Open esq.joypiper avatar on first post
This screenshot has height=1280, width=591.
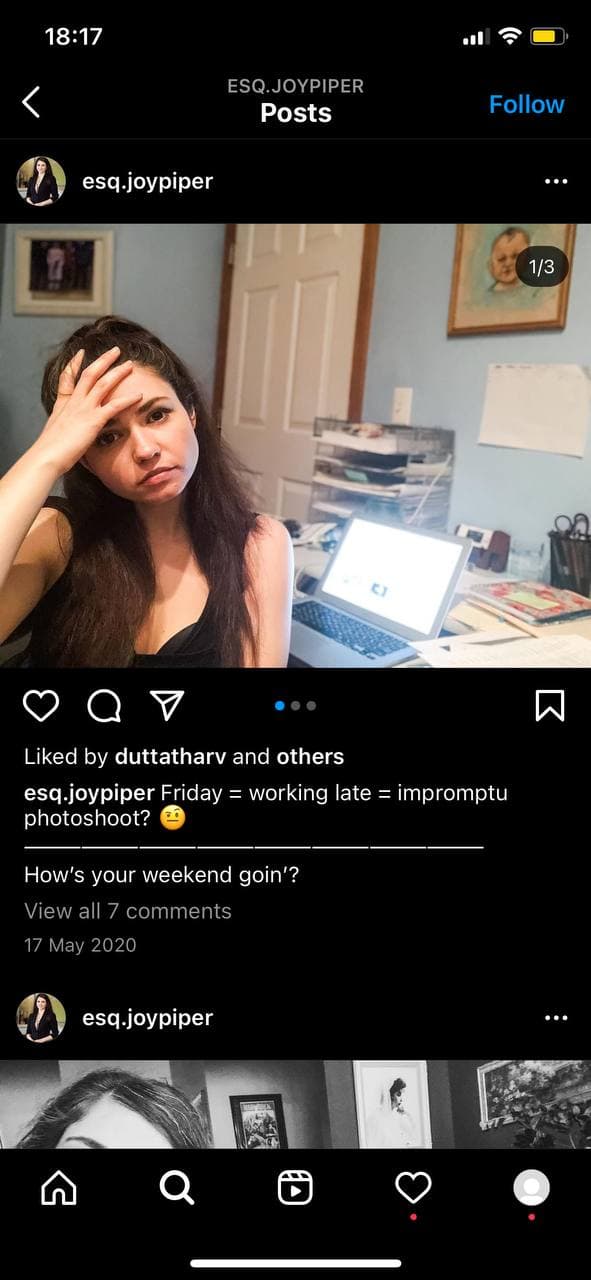[41, 181]
